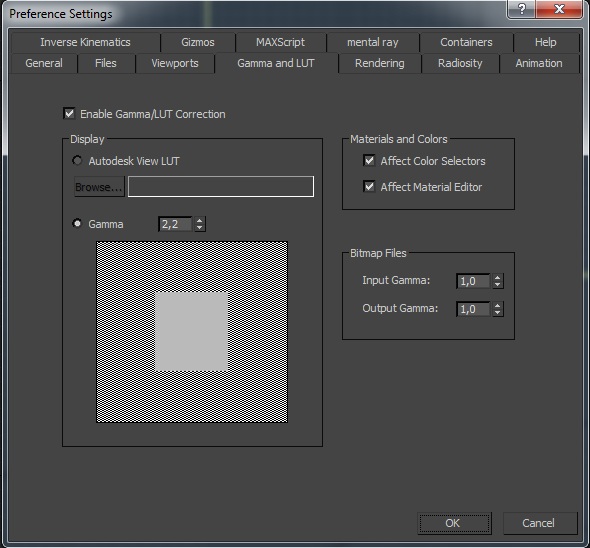Decrease the display Gamma spinner down arrow

[x=200, y=228]
